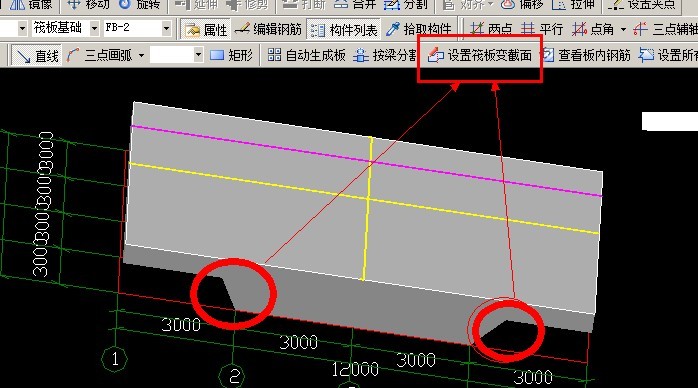Select the 直线 line drawing tool
The image size is (698, 388).
click(36, 56)
